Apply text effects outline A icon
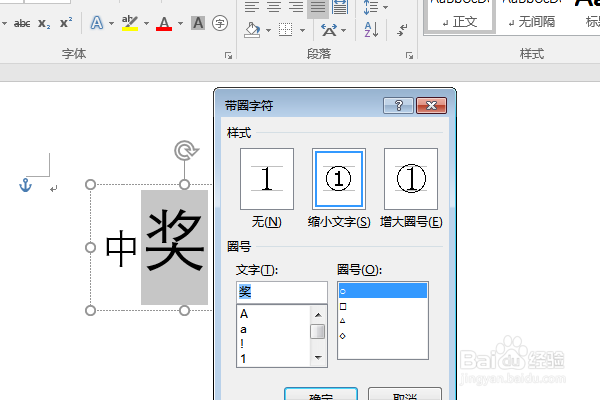 click(97, 23)
